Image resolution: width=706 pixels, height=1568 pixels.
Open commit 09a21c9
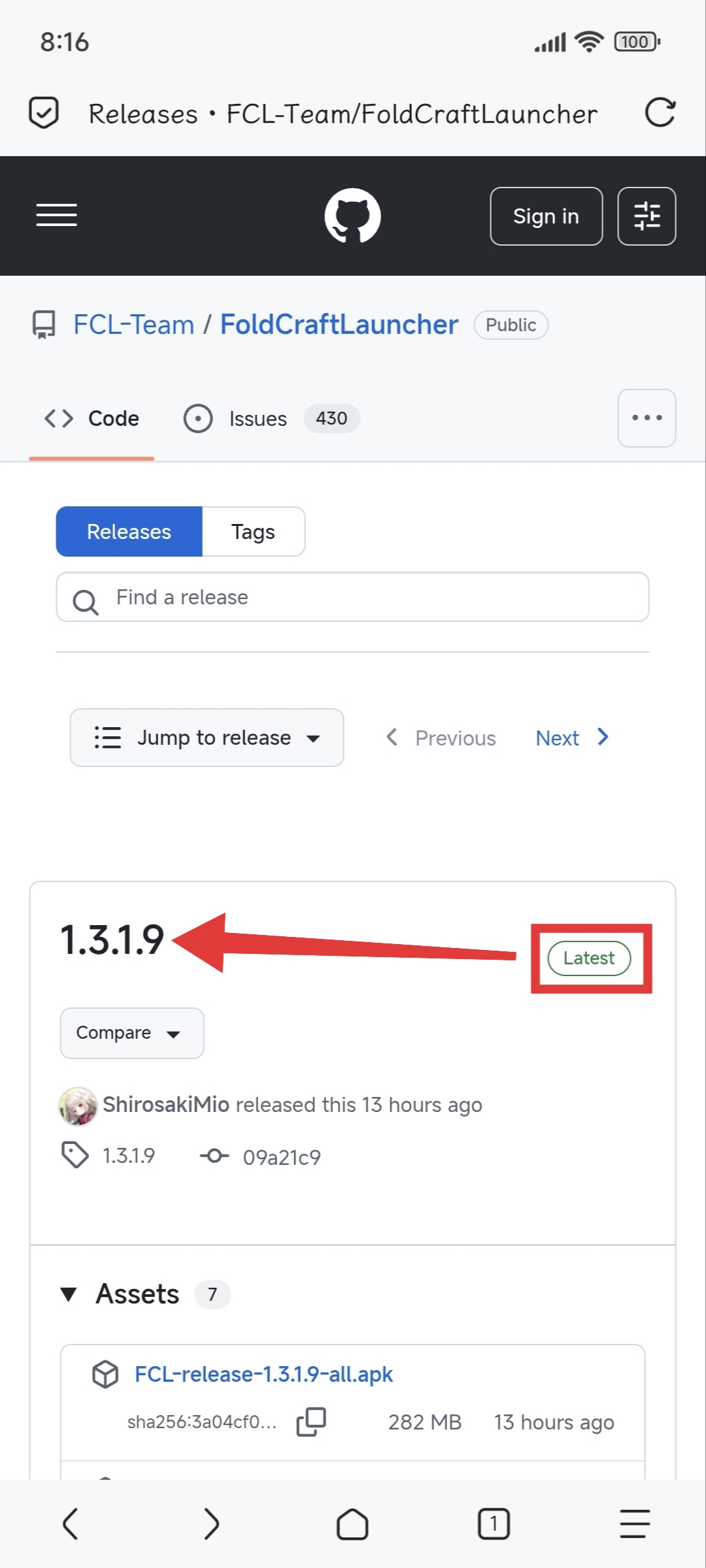click(x=282, y=1157)
